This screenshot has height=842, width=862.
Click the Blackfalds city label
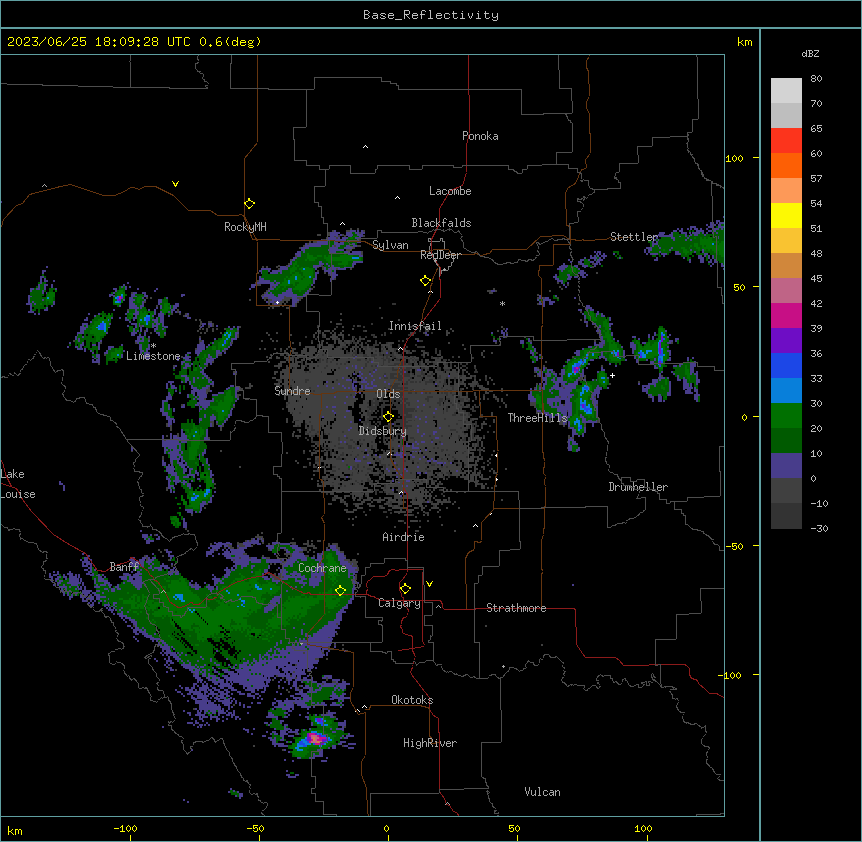click(x=441, y=223)
